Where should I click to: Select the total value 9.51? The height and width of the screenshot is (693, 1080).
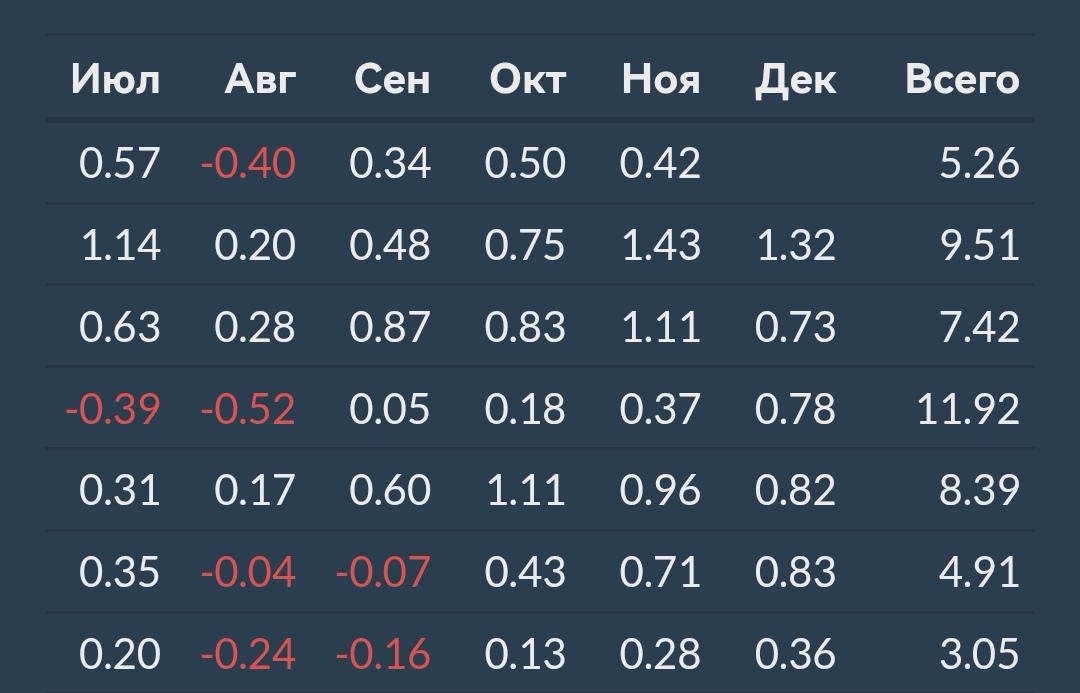[x=979, y=245]
